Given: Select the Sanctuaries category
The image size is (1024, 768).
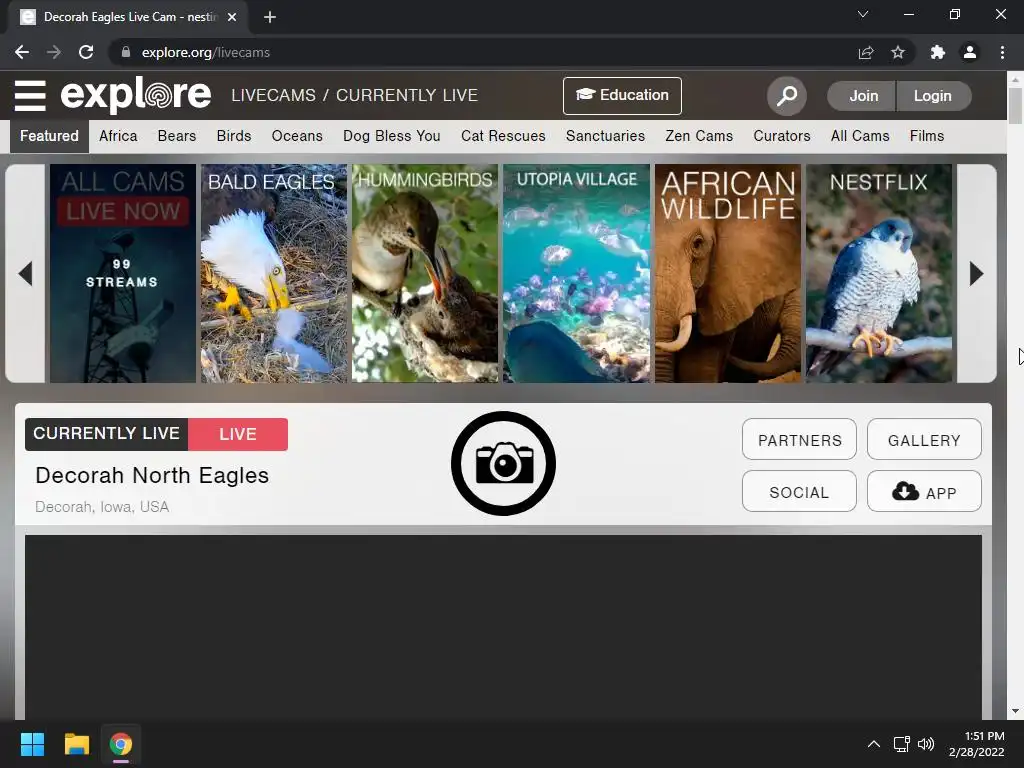Looking at the screenshot, I should [x=605, y=136].
